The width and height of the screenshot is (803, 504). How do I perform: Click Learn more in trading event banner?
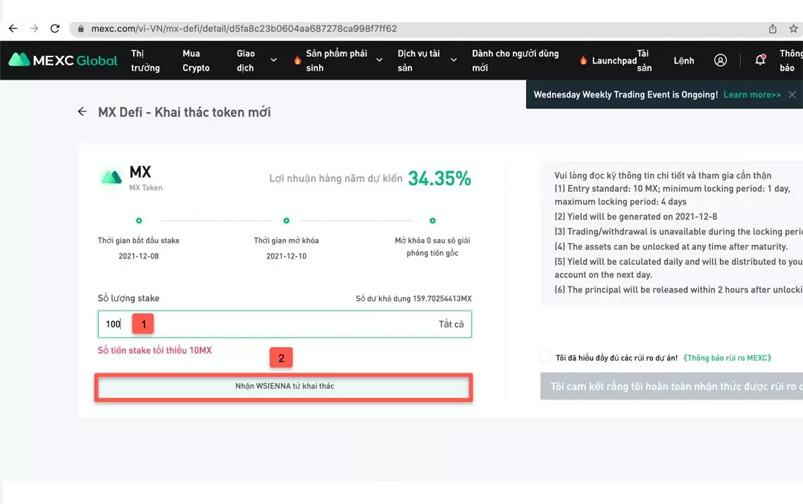tap(752, 95)
